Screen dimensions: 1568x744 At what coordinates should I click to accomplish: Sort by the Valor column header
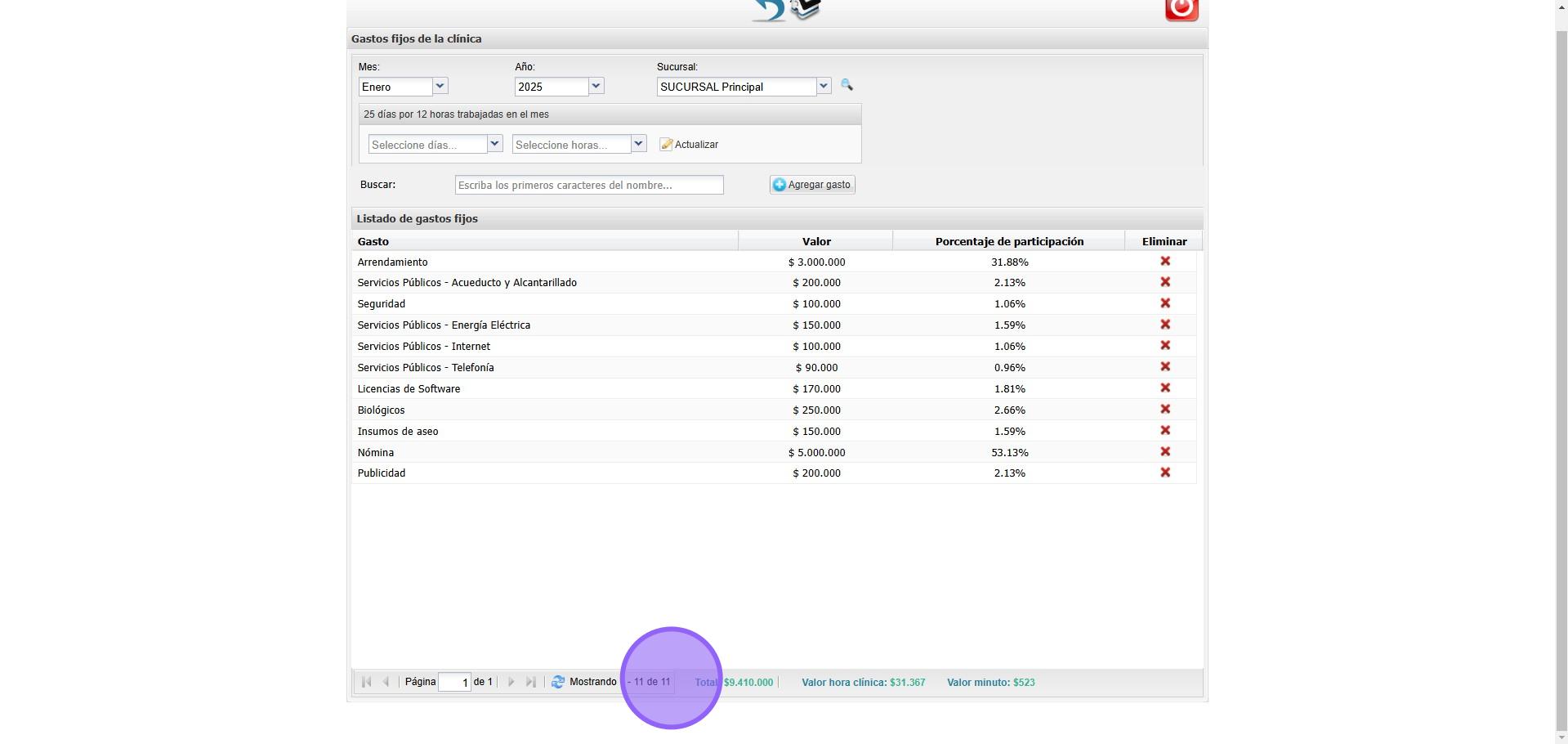coord(815,241)
